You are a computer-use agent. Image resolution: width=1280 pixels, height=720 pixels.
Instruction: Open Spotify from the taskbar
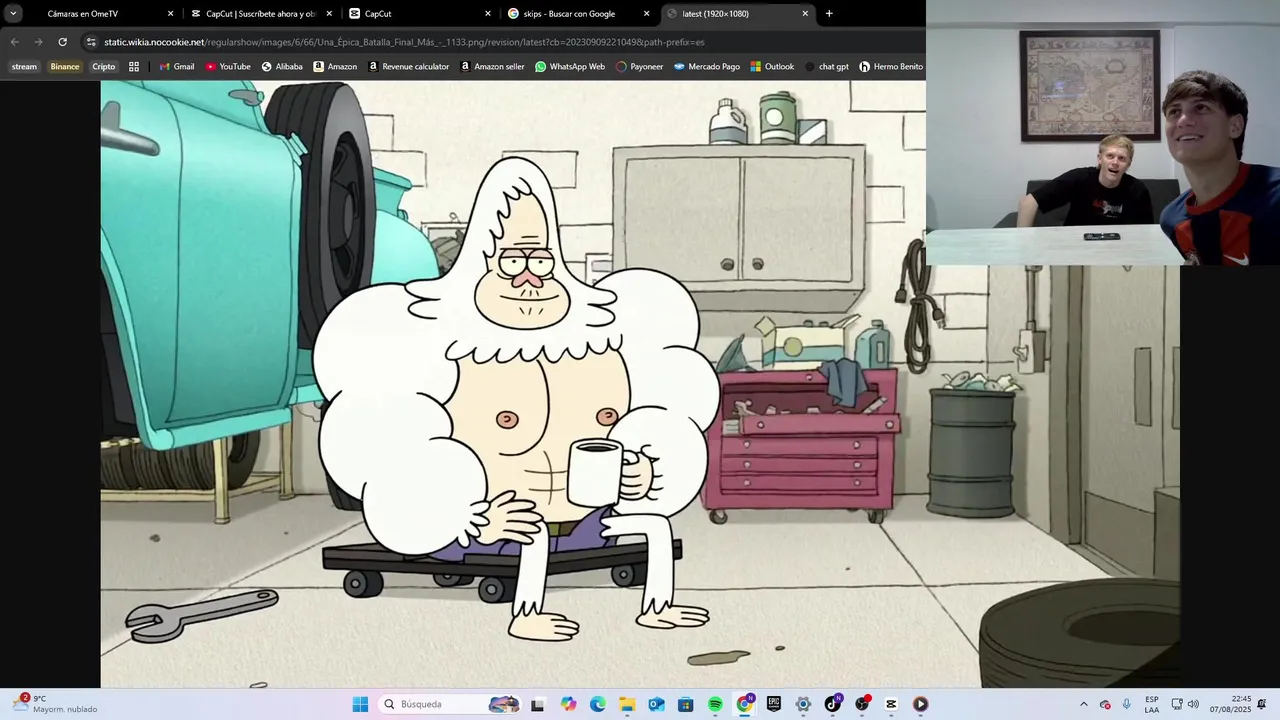(x=715, y=704)
